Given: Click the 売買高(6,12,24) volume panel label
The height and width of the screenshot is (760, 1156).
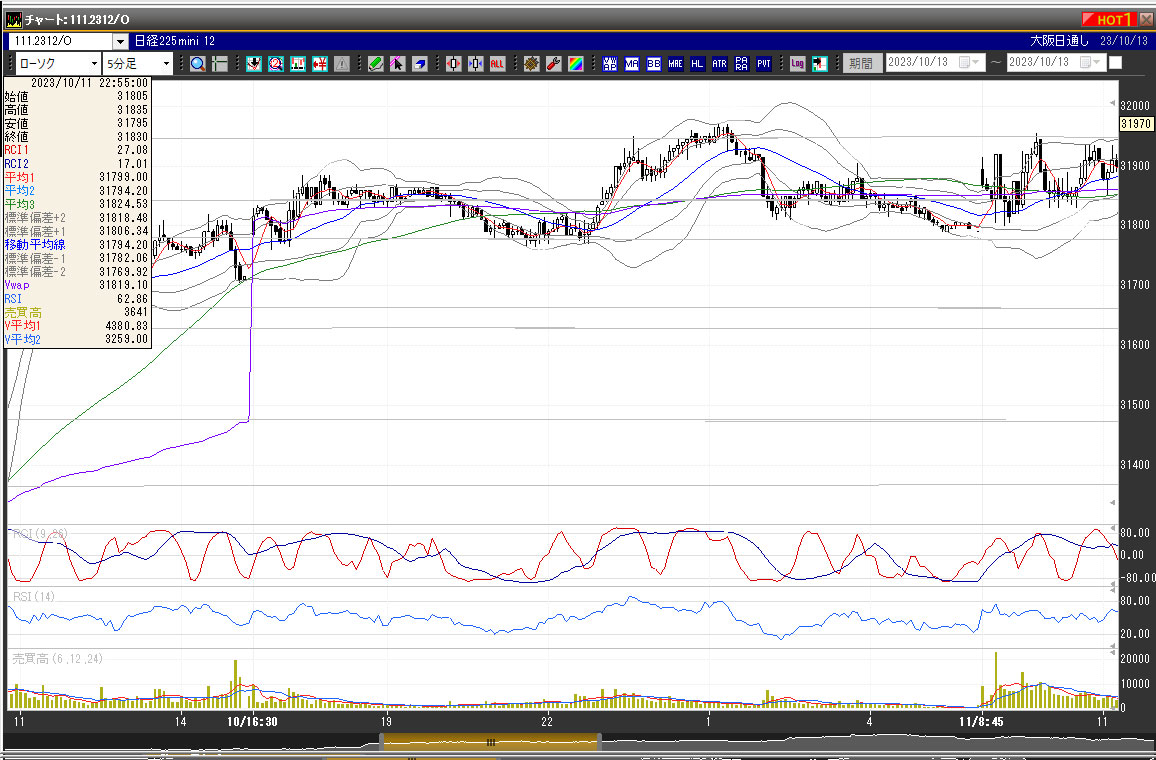Looking at the screenshot, I should [58, 659].
